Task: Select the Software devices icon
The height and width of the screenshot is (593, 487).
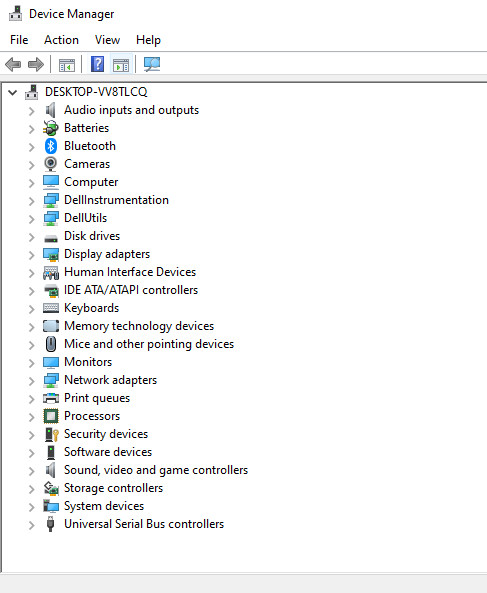Action: 50,452
